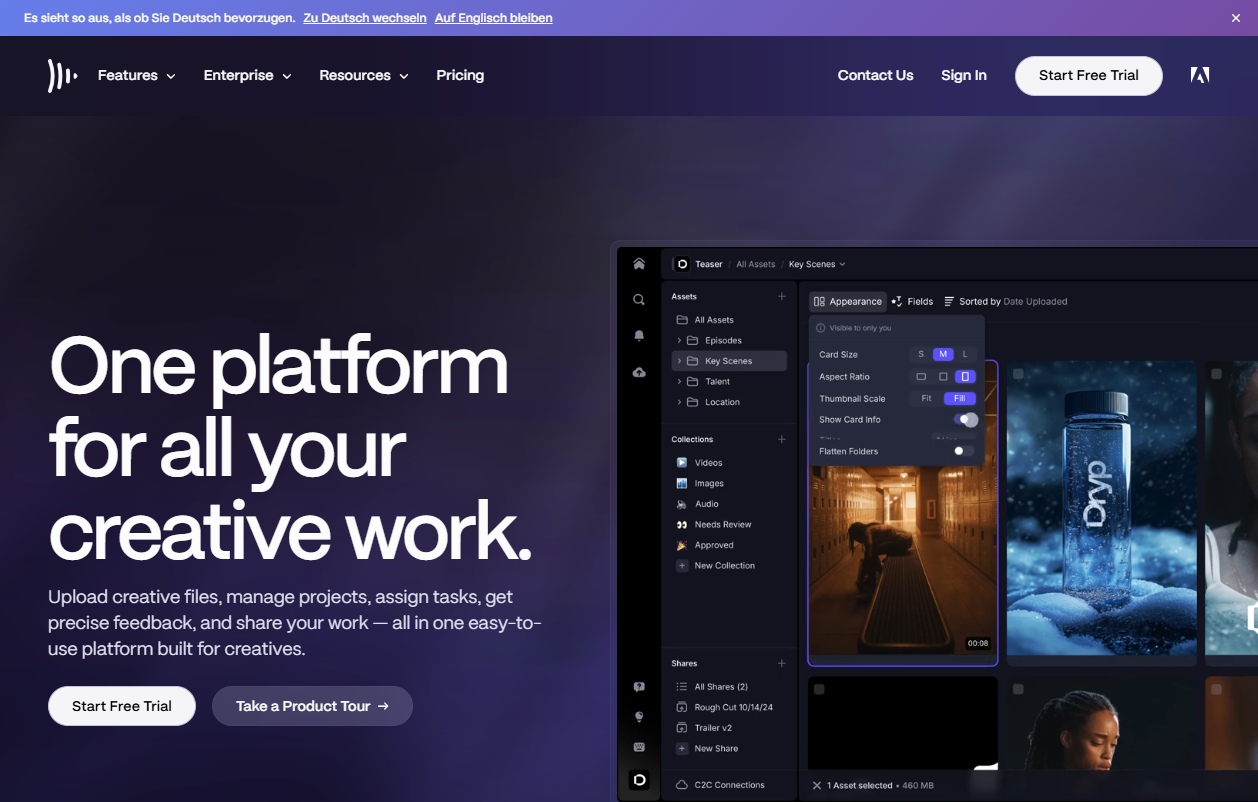Click the All Shares list icon
Image resolution: width=1258 pixels, height=802 pixels.
coord(682,687)
